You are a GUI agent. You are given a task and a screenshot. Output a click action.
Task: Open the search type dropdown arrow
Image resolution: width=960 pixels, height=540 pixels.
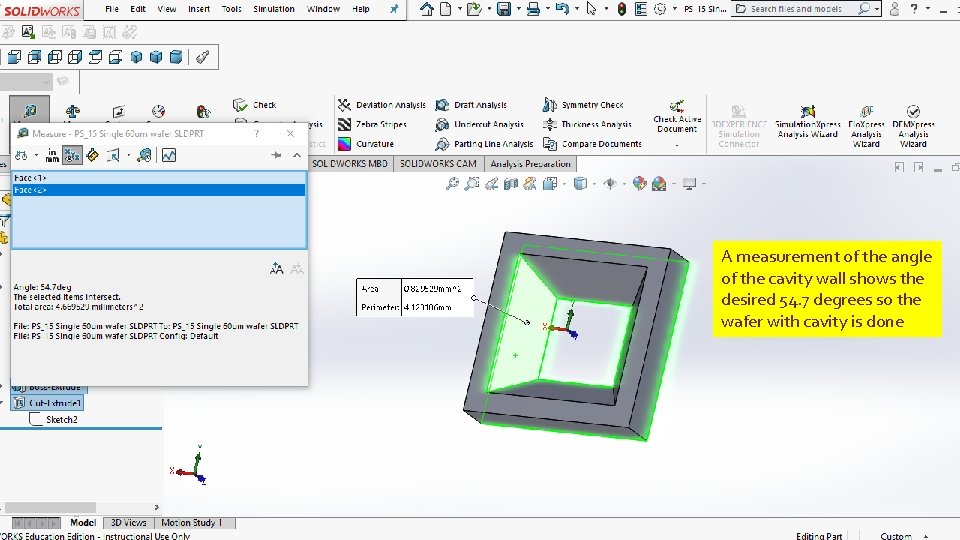[x=877, y=9]
